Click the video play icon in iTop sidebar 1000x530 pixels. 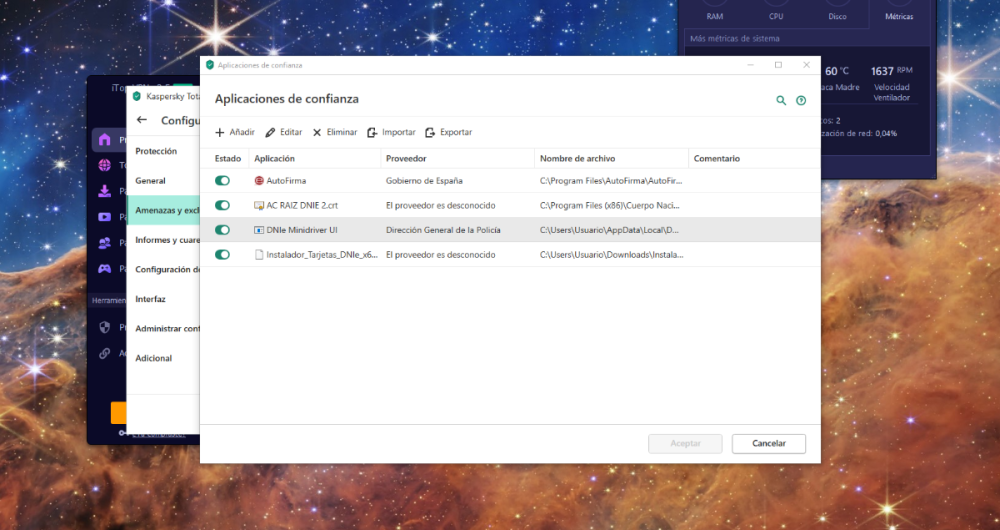pyautogui.click(x=105, y=217)
